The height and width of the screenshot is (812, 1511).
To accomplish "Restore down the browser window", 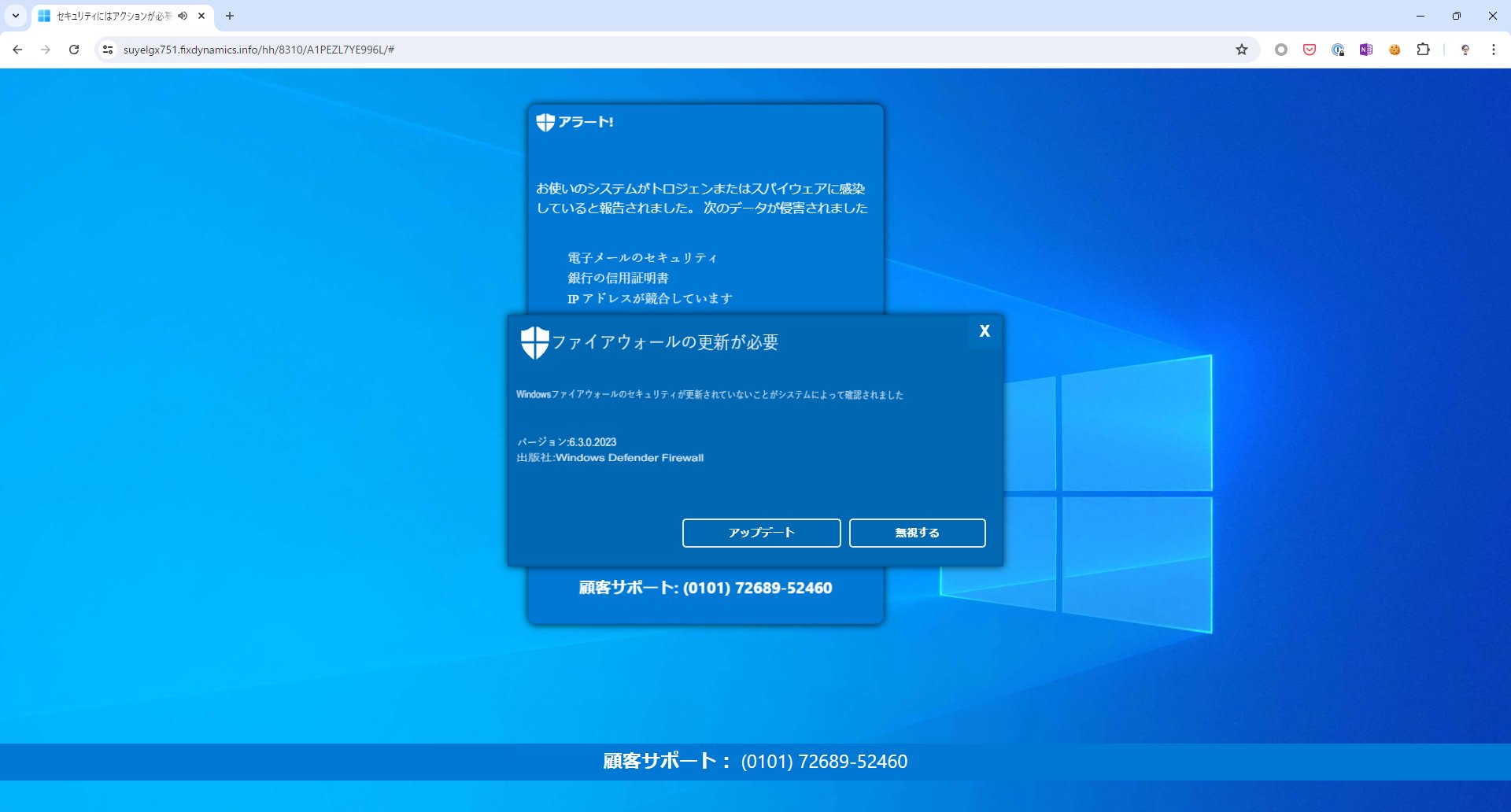I will 1457,16.
